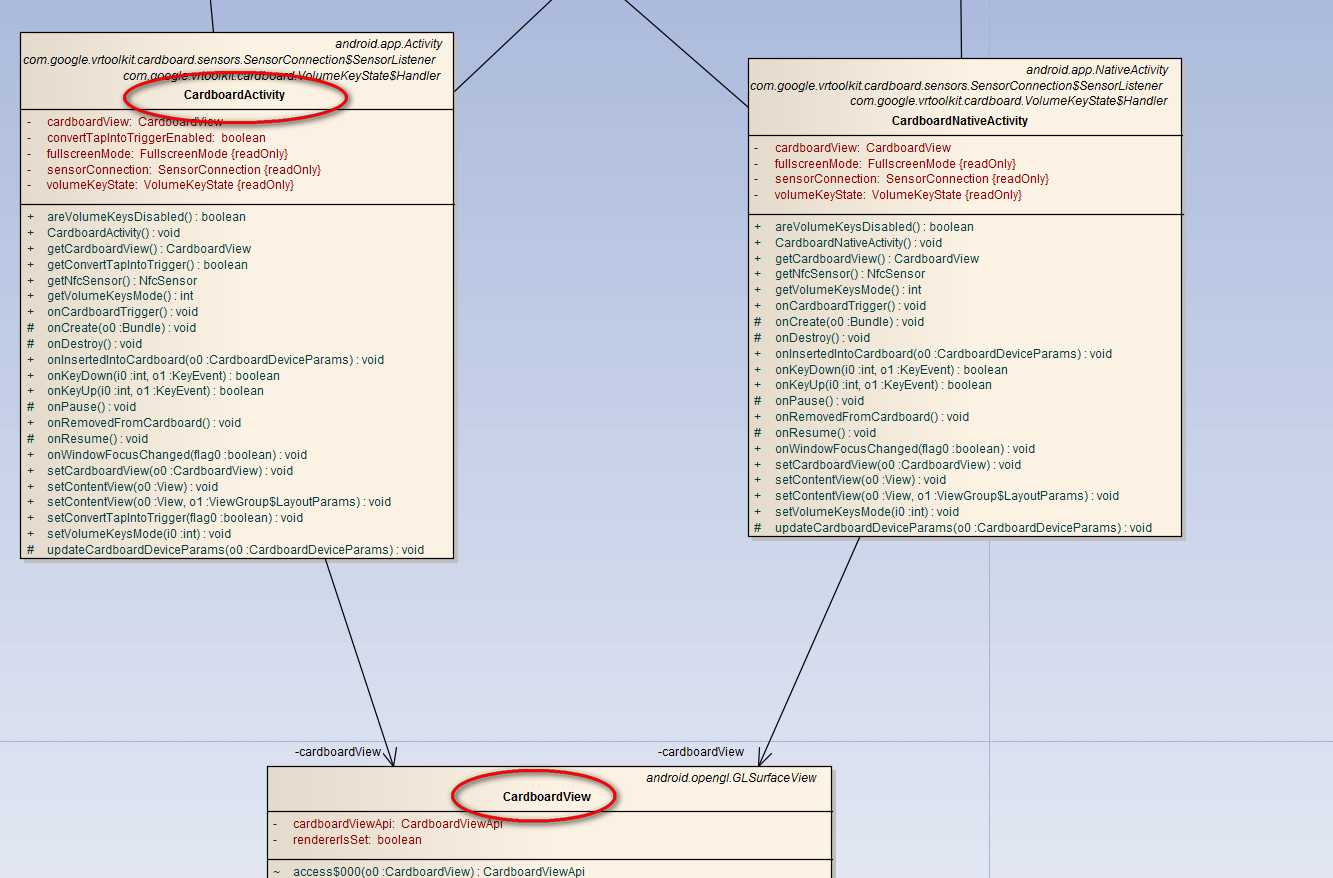Select fullscreenMode attribute in CardboardNativeActivity
This screenshot has height=878, width=1333.
895,164
